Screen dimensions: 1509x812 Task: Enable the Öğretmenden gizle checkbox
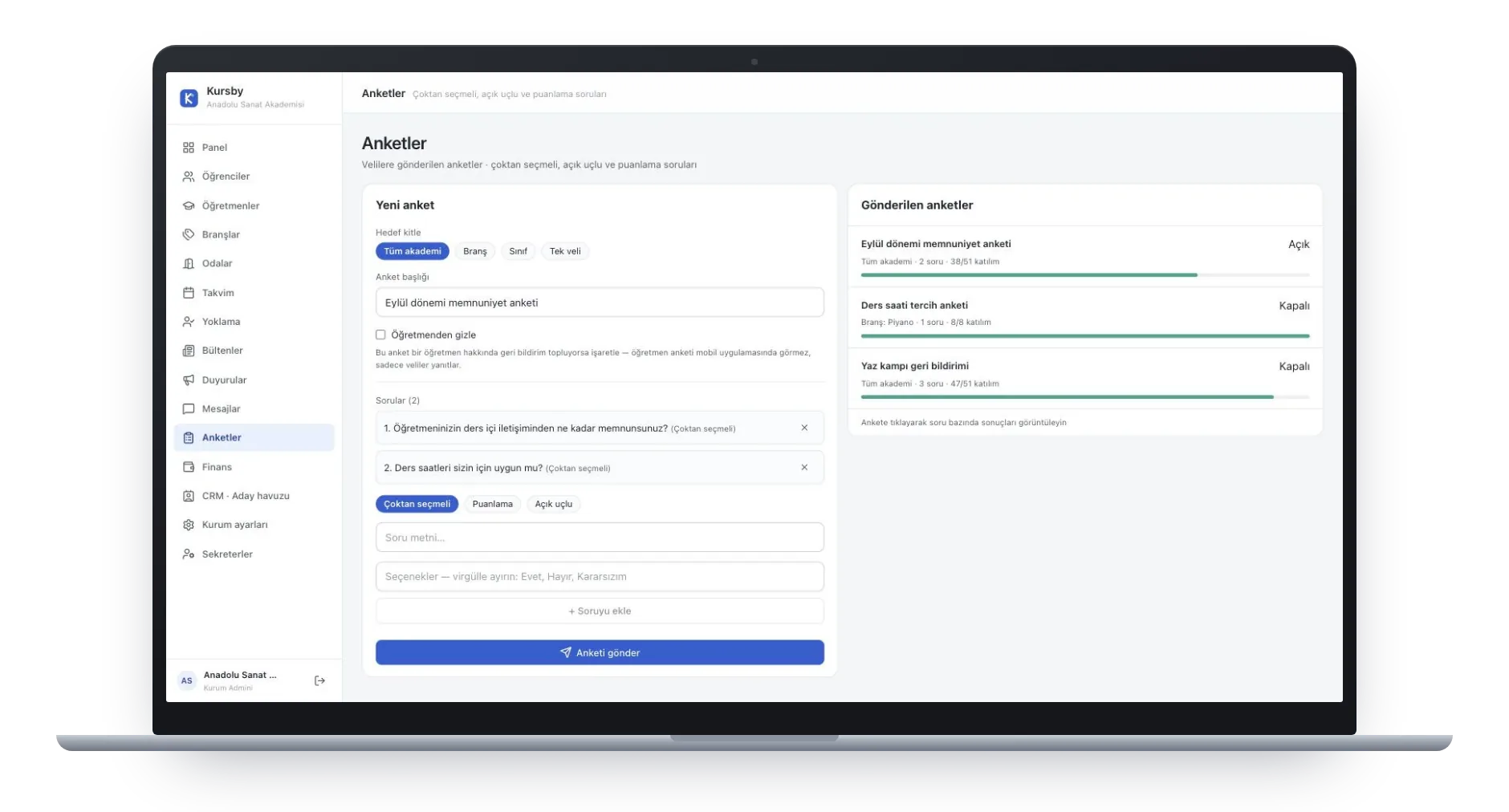380,335
